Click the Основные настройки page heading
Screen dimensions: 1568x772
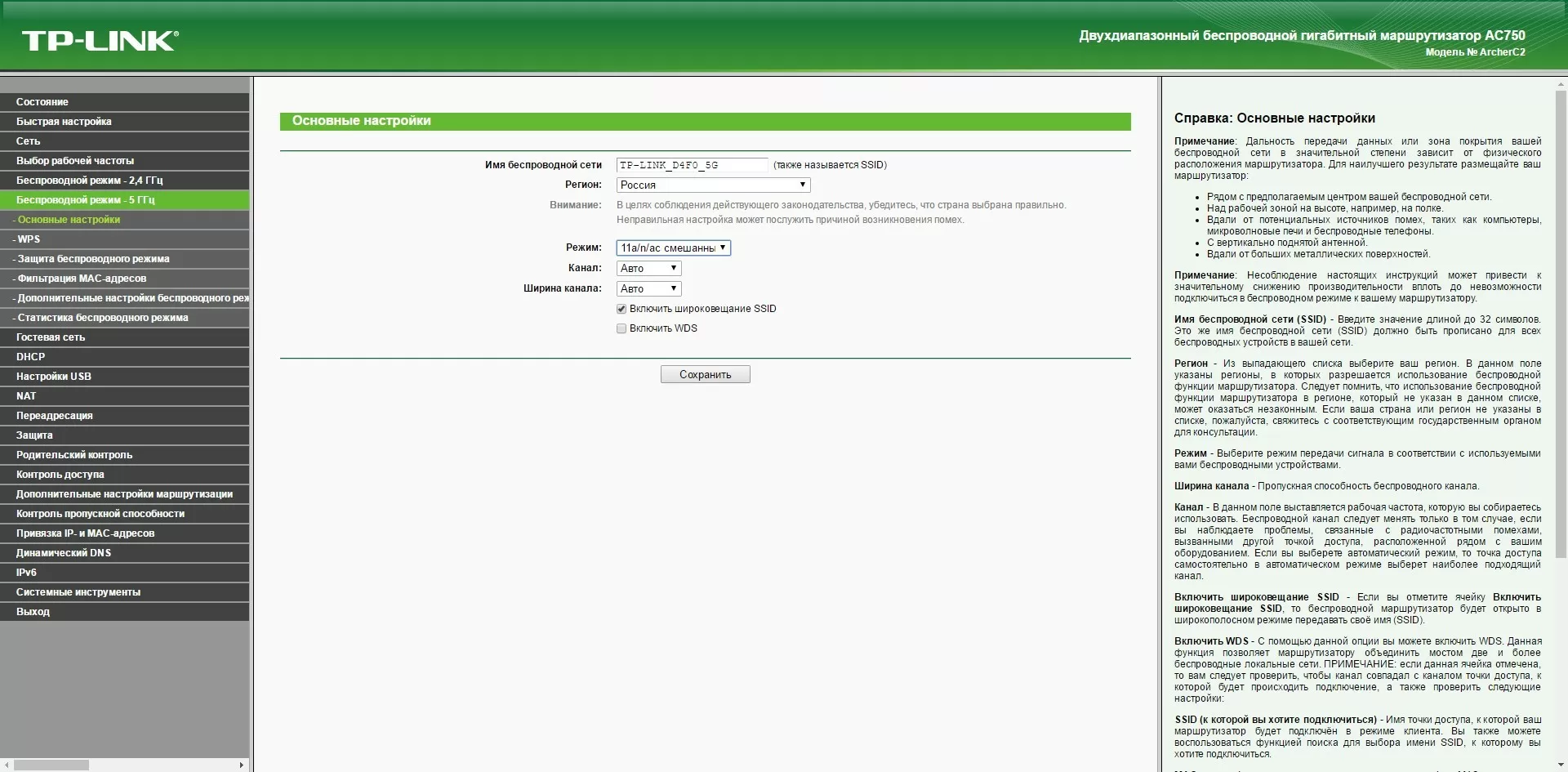click(x=362, y=121)
